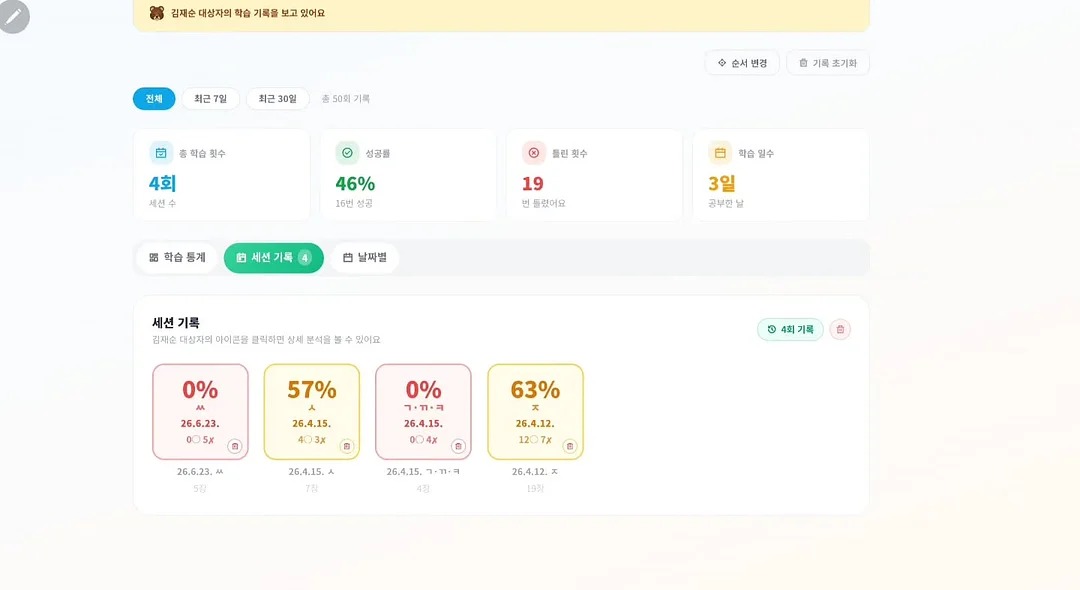Open the 63% session card dated 26.4.12.
Screen dimensions: 1080x590
[x=535, y=412]
